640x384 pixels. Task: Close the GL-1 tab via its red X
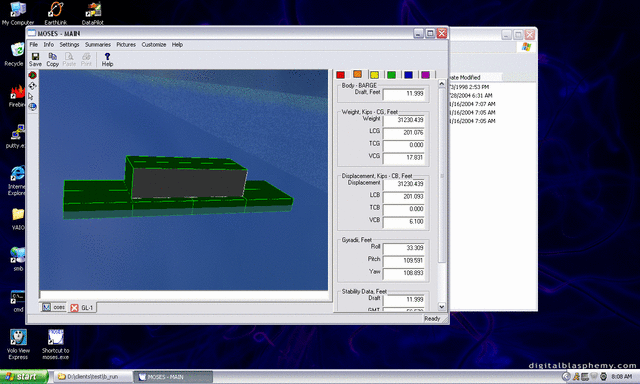74,308
